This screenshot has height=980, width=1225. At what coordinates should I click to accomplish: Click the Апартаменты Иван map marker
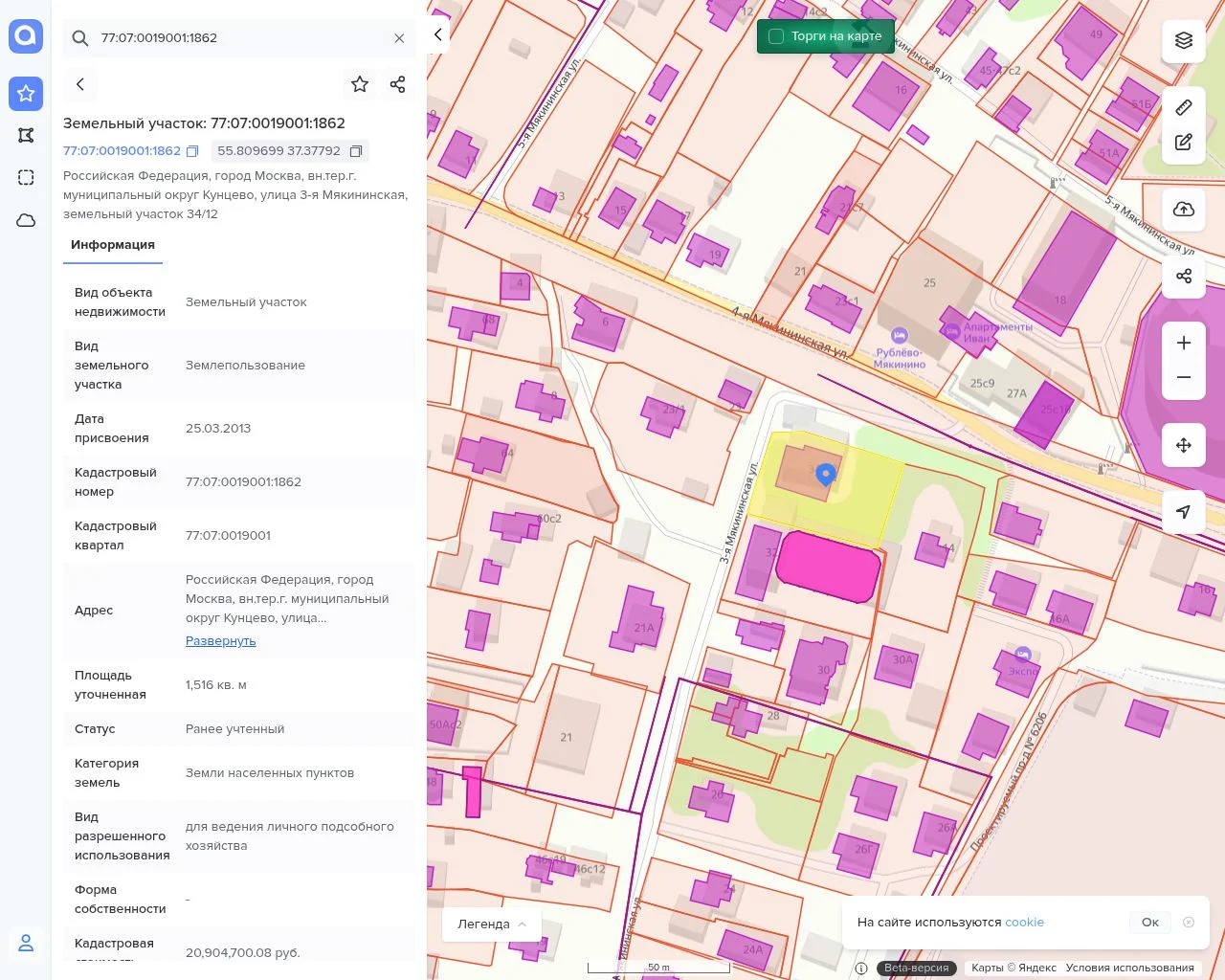951,332
